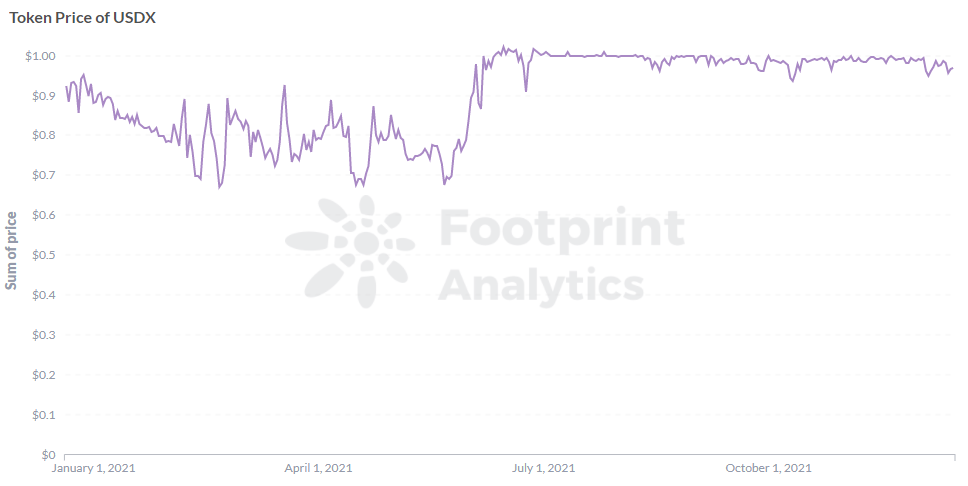Click the $0.5 y-axis label
This screenshot has width=968, height=486.
[x=44, y=255]
